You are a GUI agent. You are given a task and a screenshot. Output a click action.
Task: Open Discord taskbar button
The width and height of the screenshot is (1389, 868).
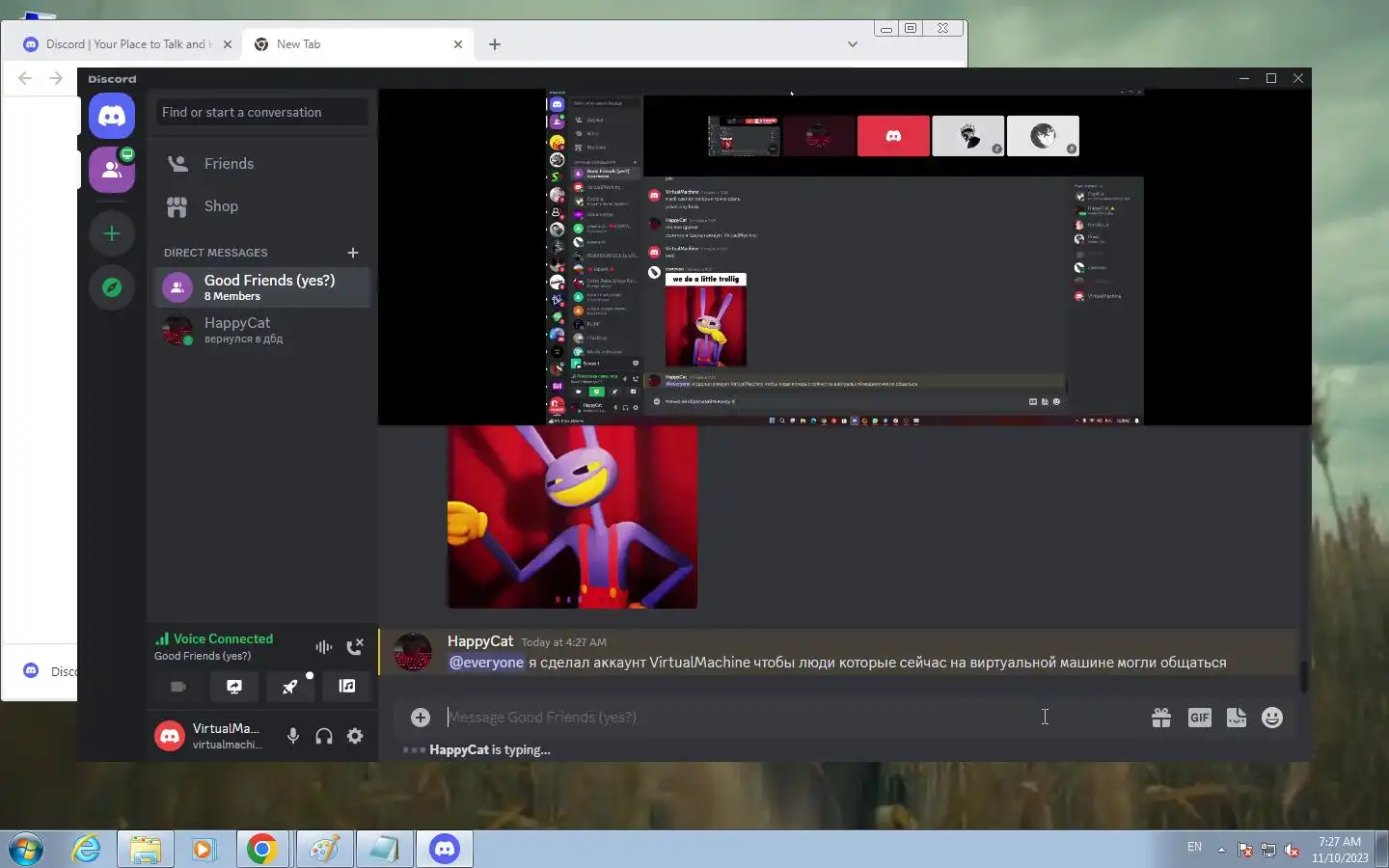445,850
